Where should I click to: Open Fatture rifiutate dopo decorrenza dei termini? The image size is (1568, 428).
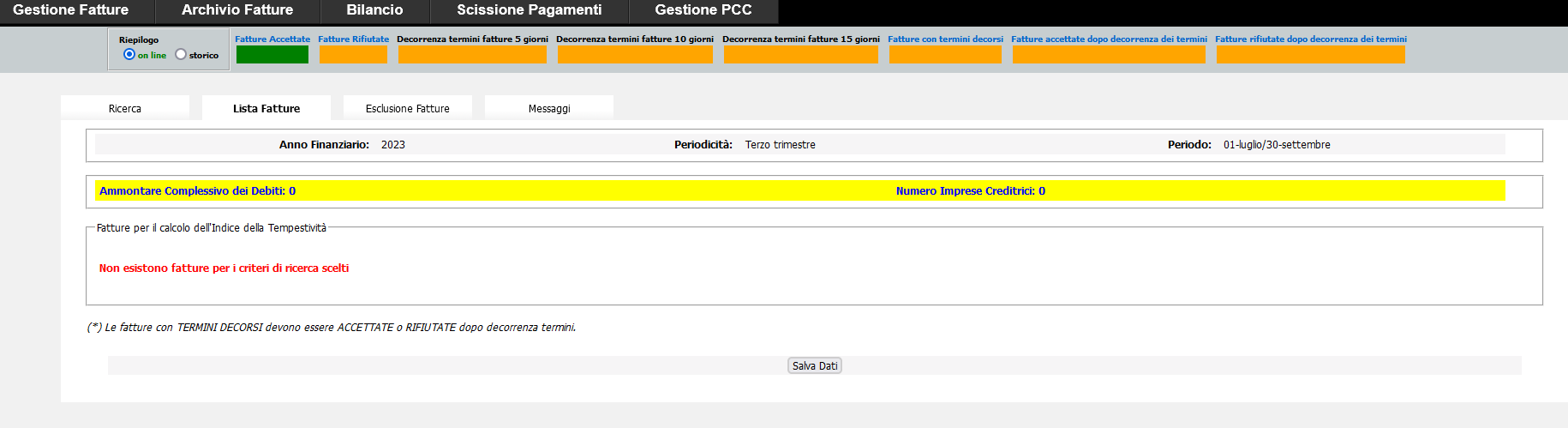pyautogui.click(x=1310, y=39)
